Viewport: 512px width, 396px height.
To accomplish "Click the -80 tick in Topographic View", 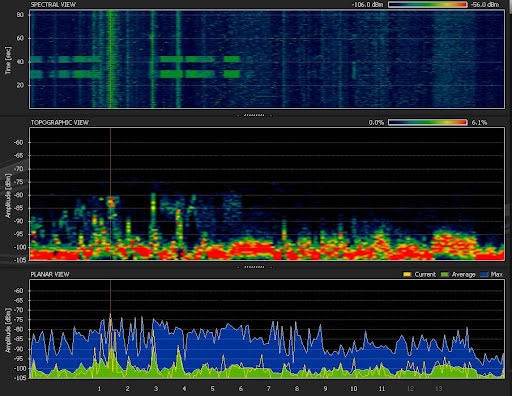I will [19, 195].
